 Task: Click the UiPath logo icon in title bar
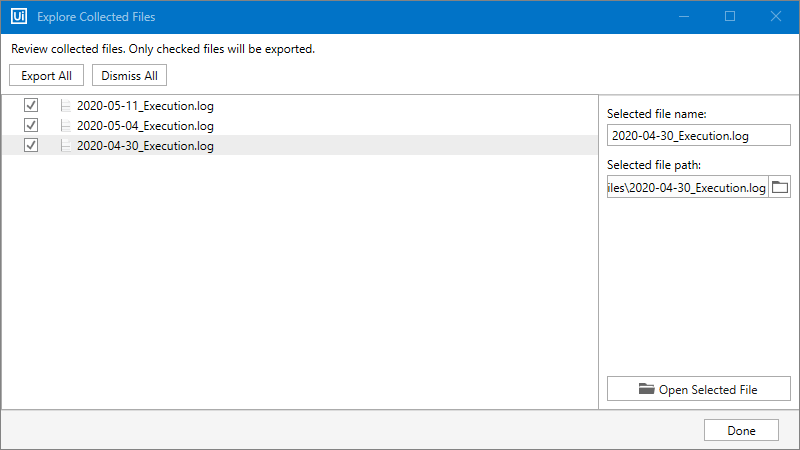pos(18,17)
